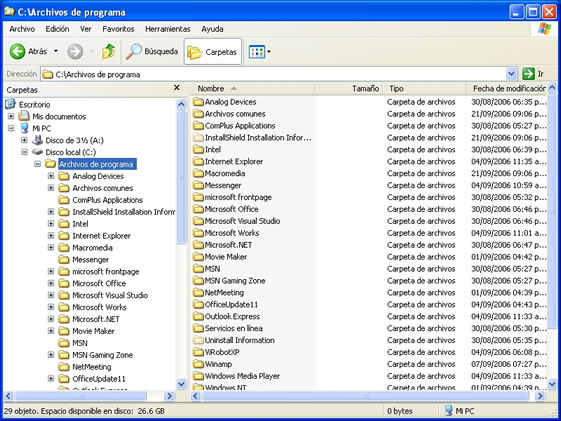Image resolution: width=561 pixels, height=421 pixels.
Task: Toggle the Carpetas folders pane button
Action: 213,52
